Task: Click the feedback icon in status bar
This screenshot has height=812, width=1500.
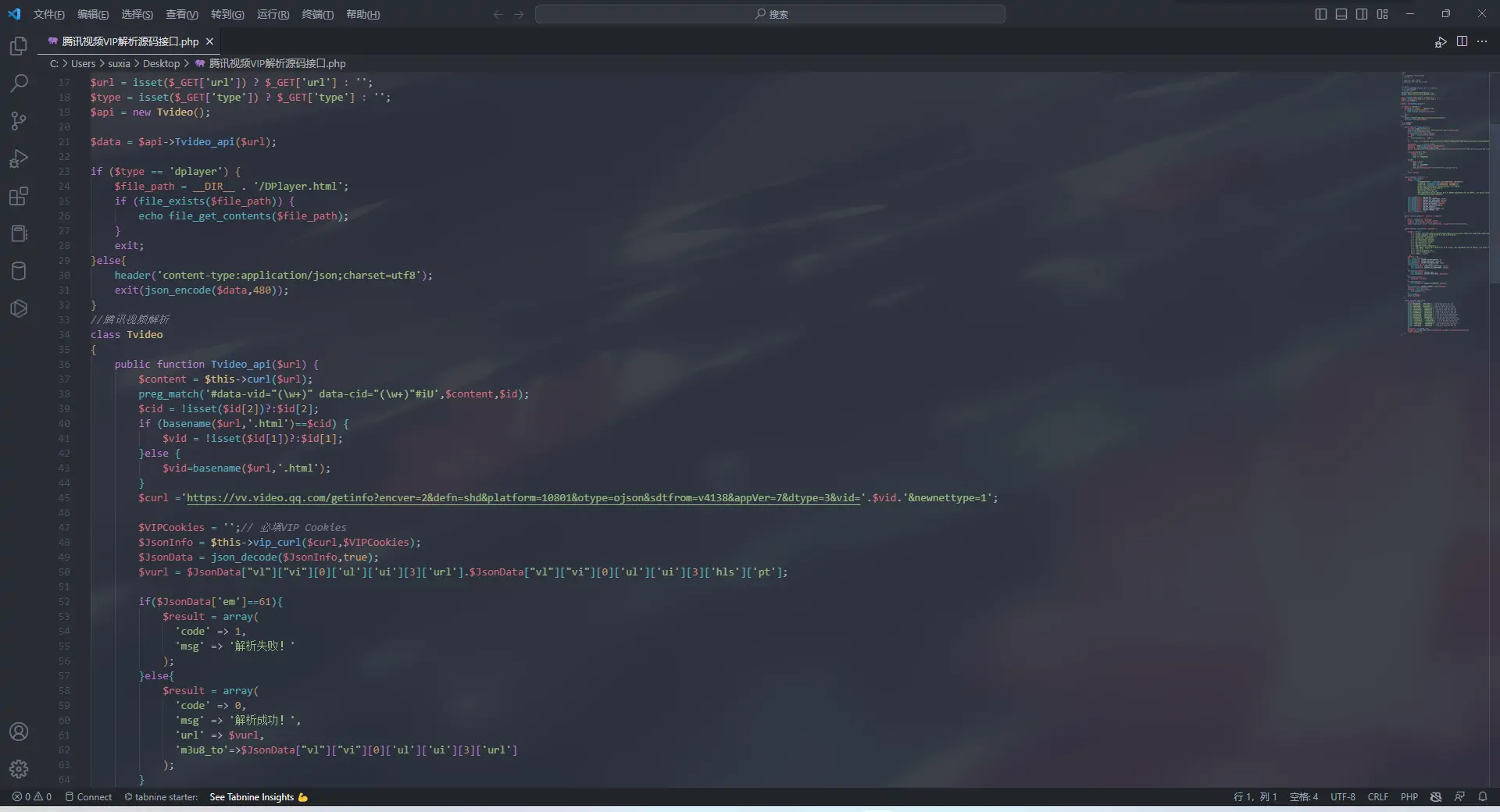Action: click(1459, 797)
